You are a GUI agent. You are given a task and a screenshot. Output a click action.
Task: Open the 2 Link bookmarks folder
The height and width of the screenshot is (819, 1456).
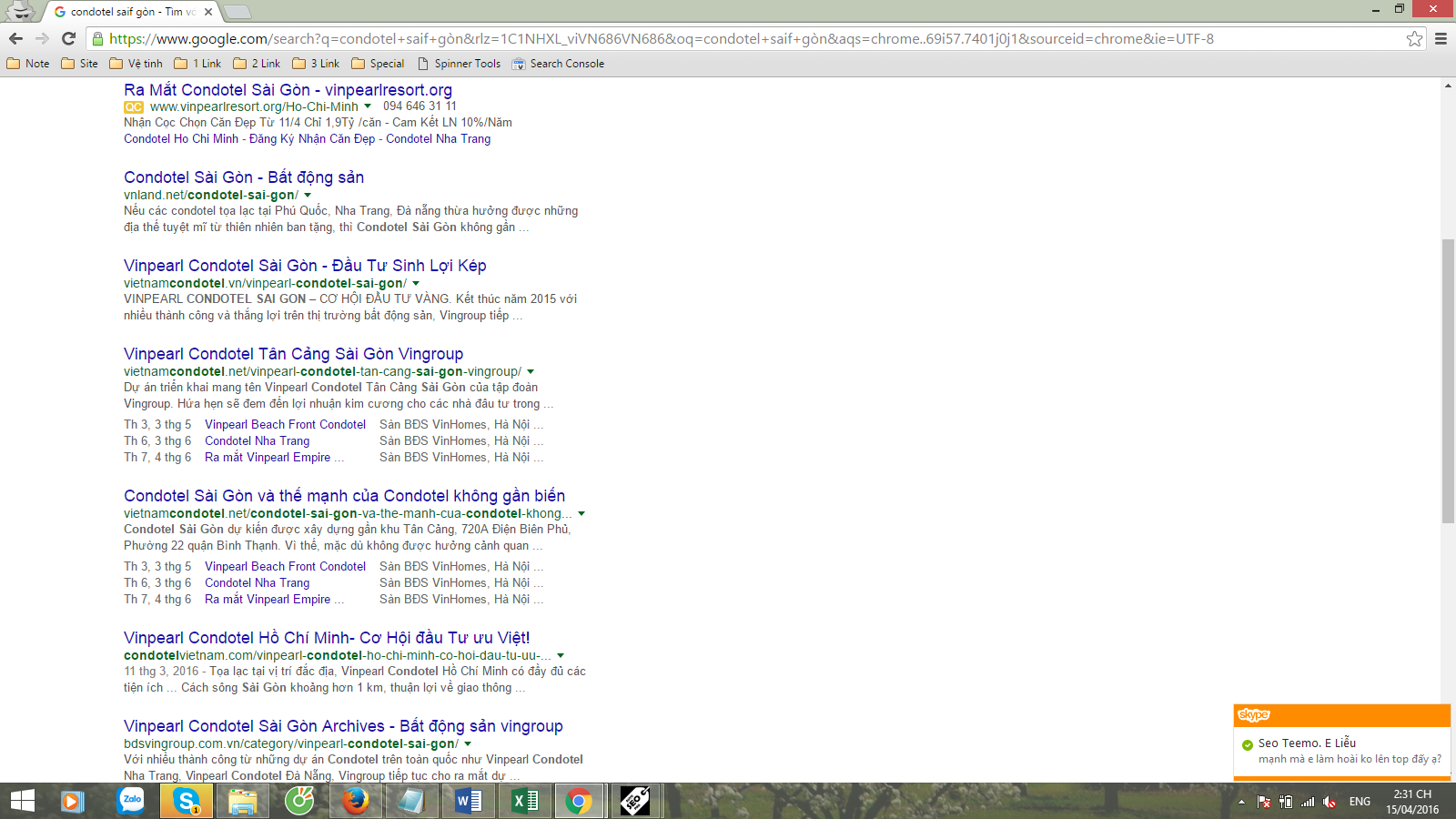[x=257, y=64]
